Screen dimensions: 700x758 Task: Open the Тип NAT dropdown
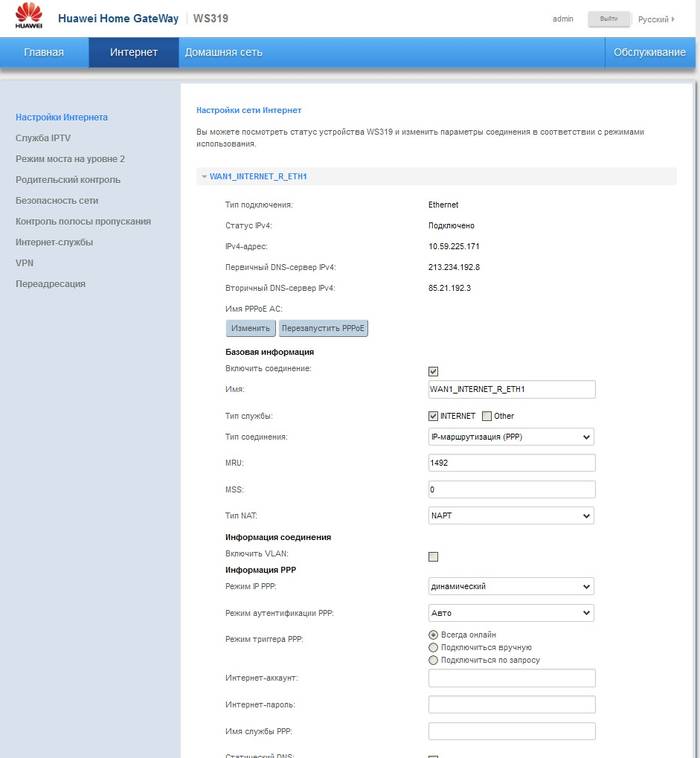point(511,516)
